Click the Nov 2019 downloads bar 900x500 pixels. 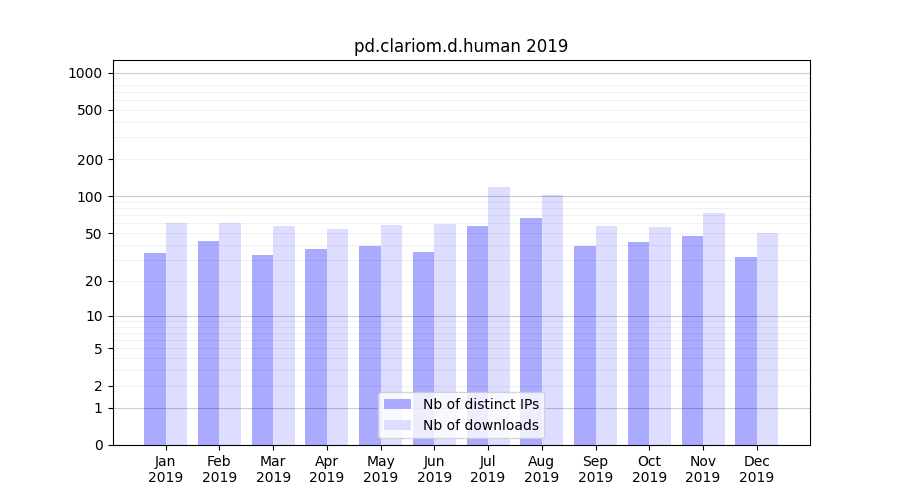(x=714, y=328)
